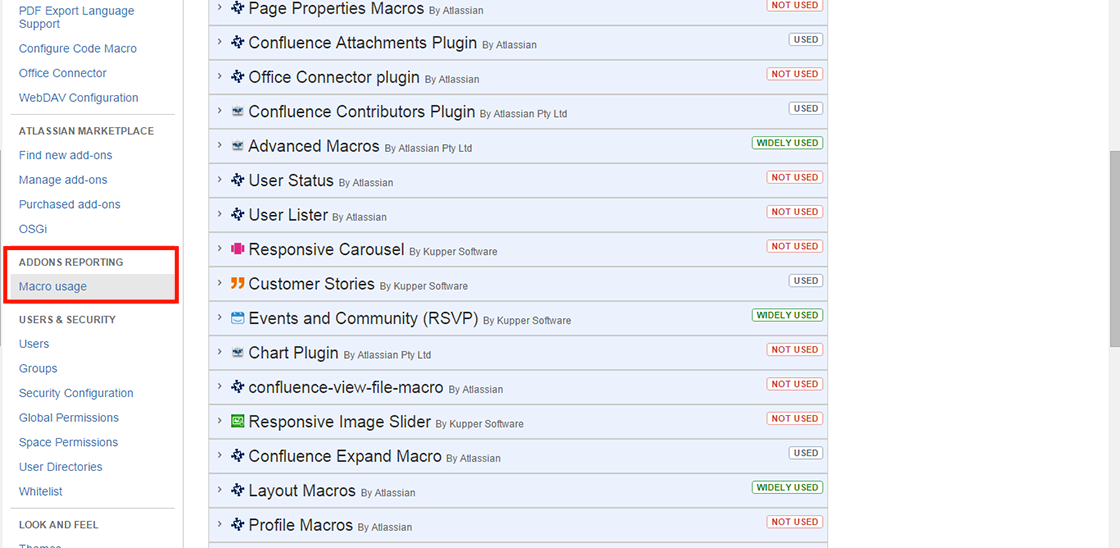Click the Layout Macros plugin icon
Image resolution: width=1120 pixels, height=548 pixels.
pos(238,491)
